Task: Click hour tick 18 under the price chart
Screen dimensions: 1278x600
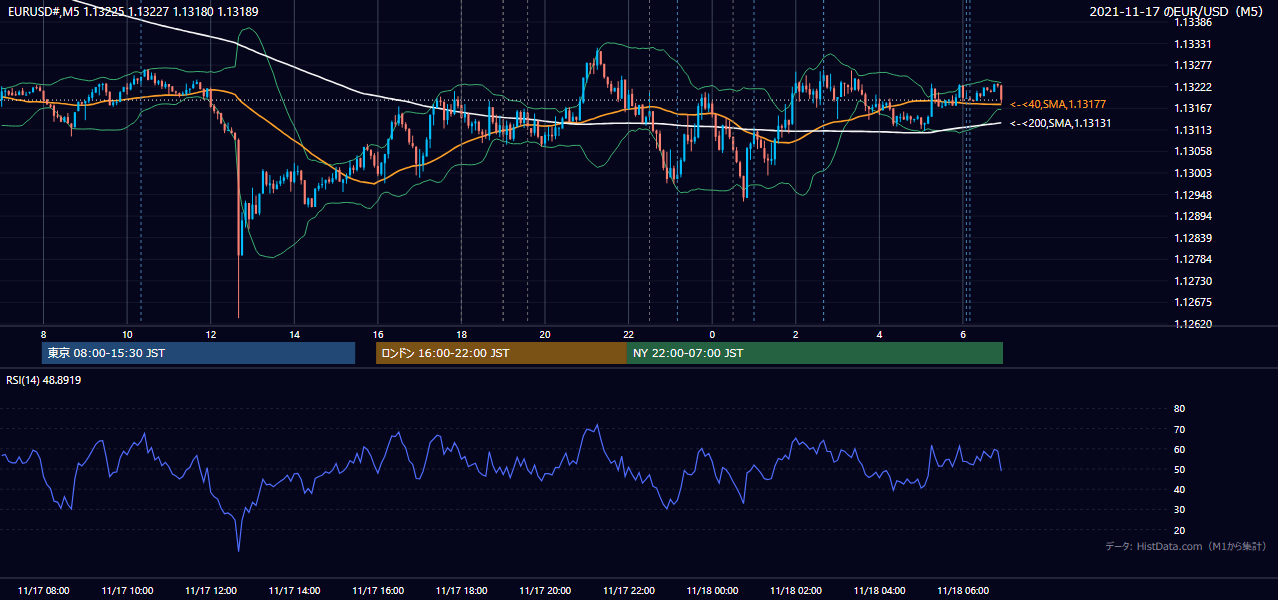Action: point(461,334)
